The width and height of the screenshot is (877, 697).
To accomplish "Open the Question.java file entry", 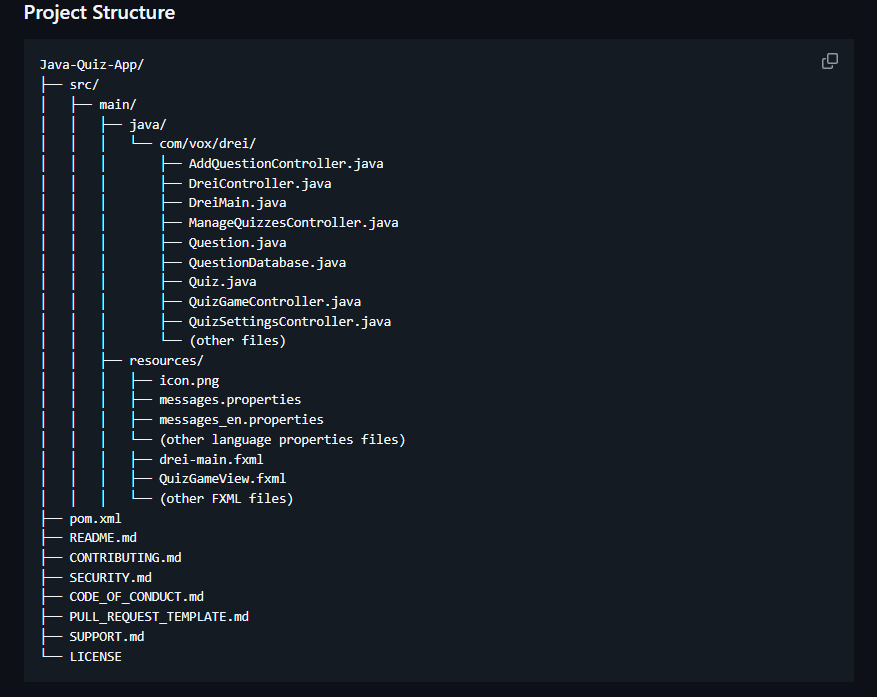I will [236, 242].
